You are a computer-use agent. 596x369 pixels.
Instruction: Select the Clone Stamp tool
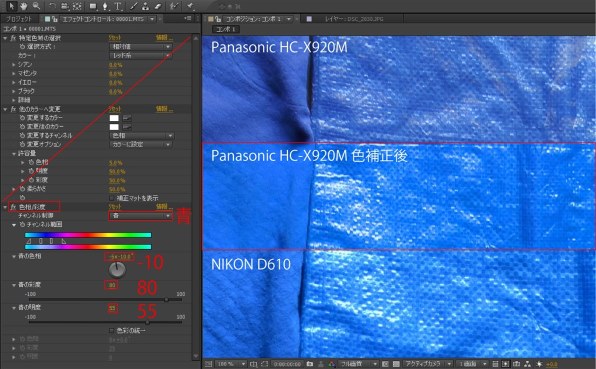pos(145,6)
